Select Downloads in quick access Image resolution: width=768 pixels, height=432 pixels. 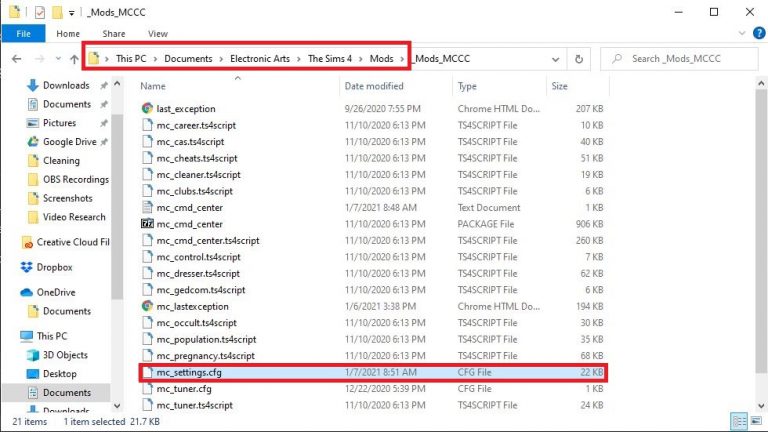pos(66,85)
